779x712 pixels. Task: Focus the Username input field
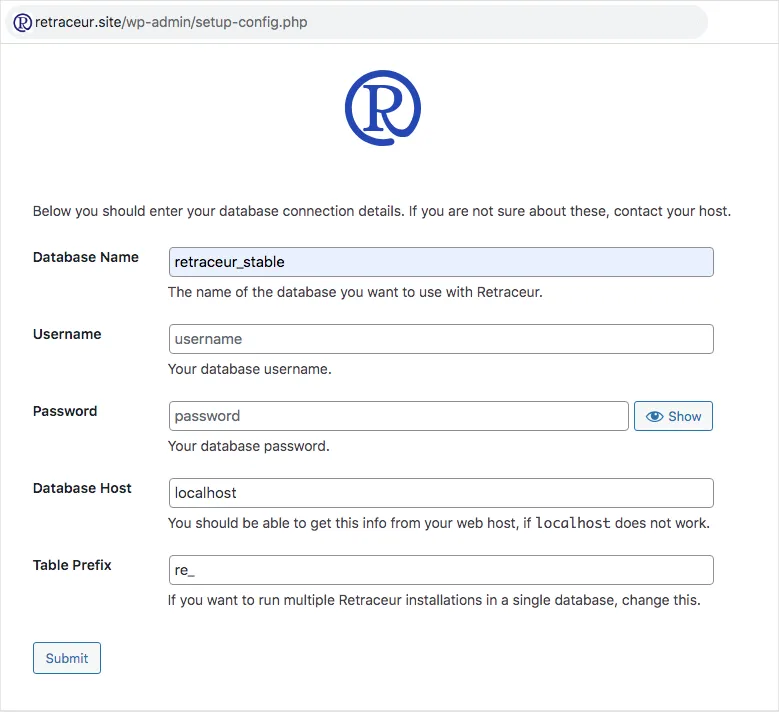click(441, 339)
